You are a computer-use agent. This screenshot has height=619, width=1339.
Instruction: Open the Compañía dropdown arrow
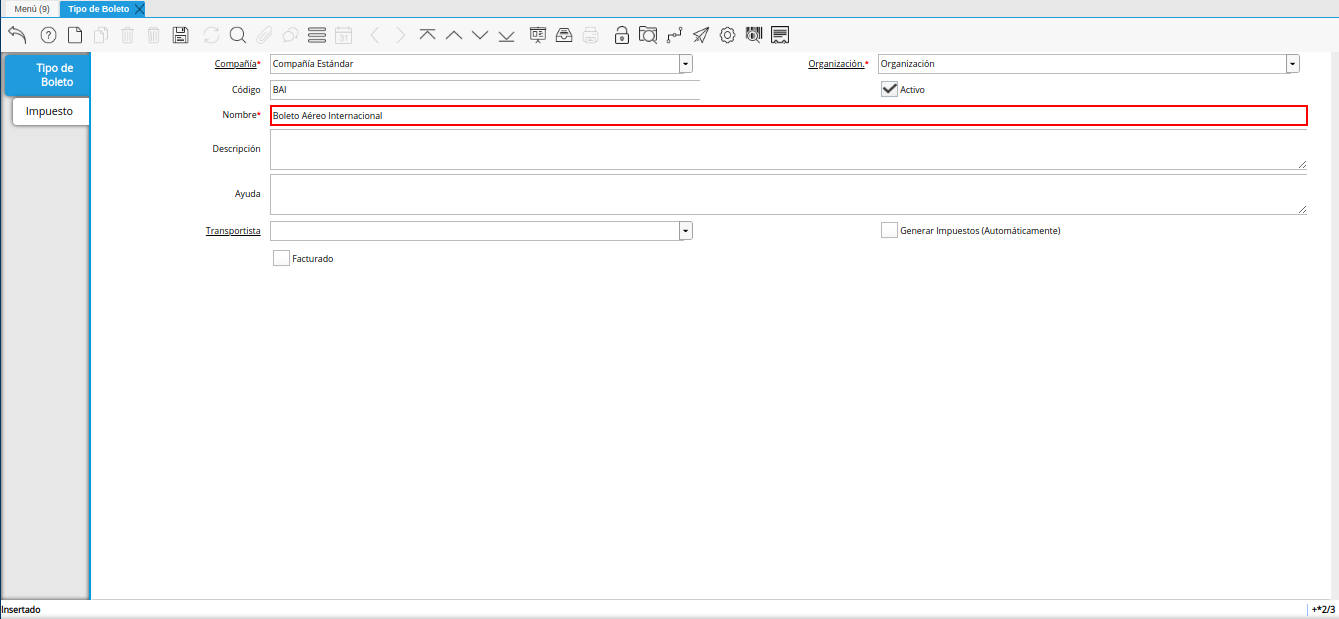[685, 64]
